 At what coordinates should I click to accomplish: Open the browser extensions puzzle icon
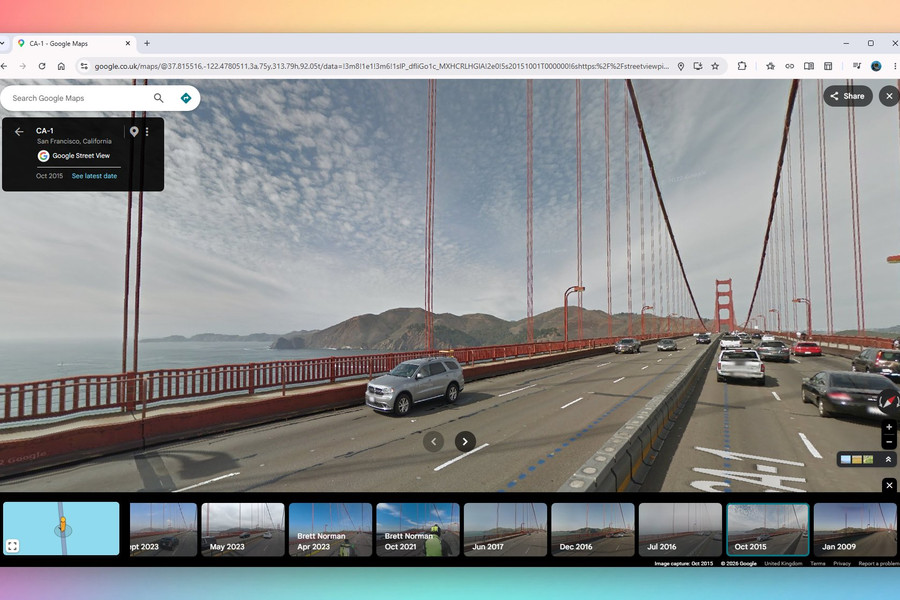pyautogui.click(x=742, y=66)
